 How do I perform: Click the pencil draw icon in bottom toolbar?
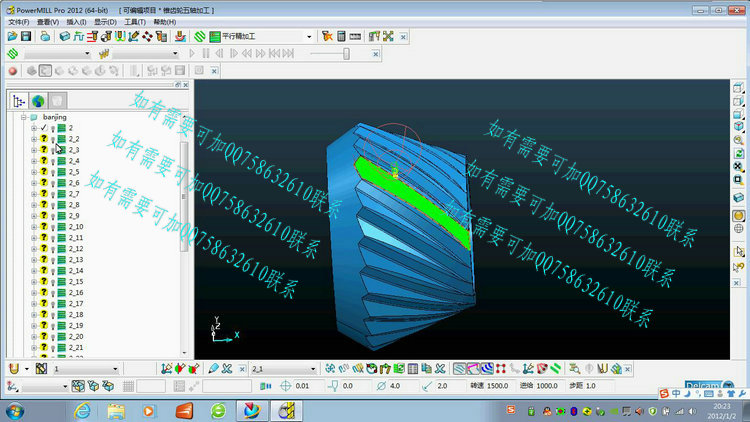click(213, 368)
